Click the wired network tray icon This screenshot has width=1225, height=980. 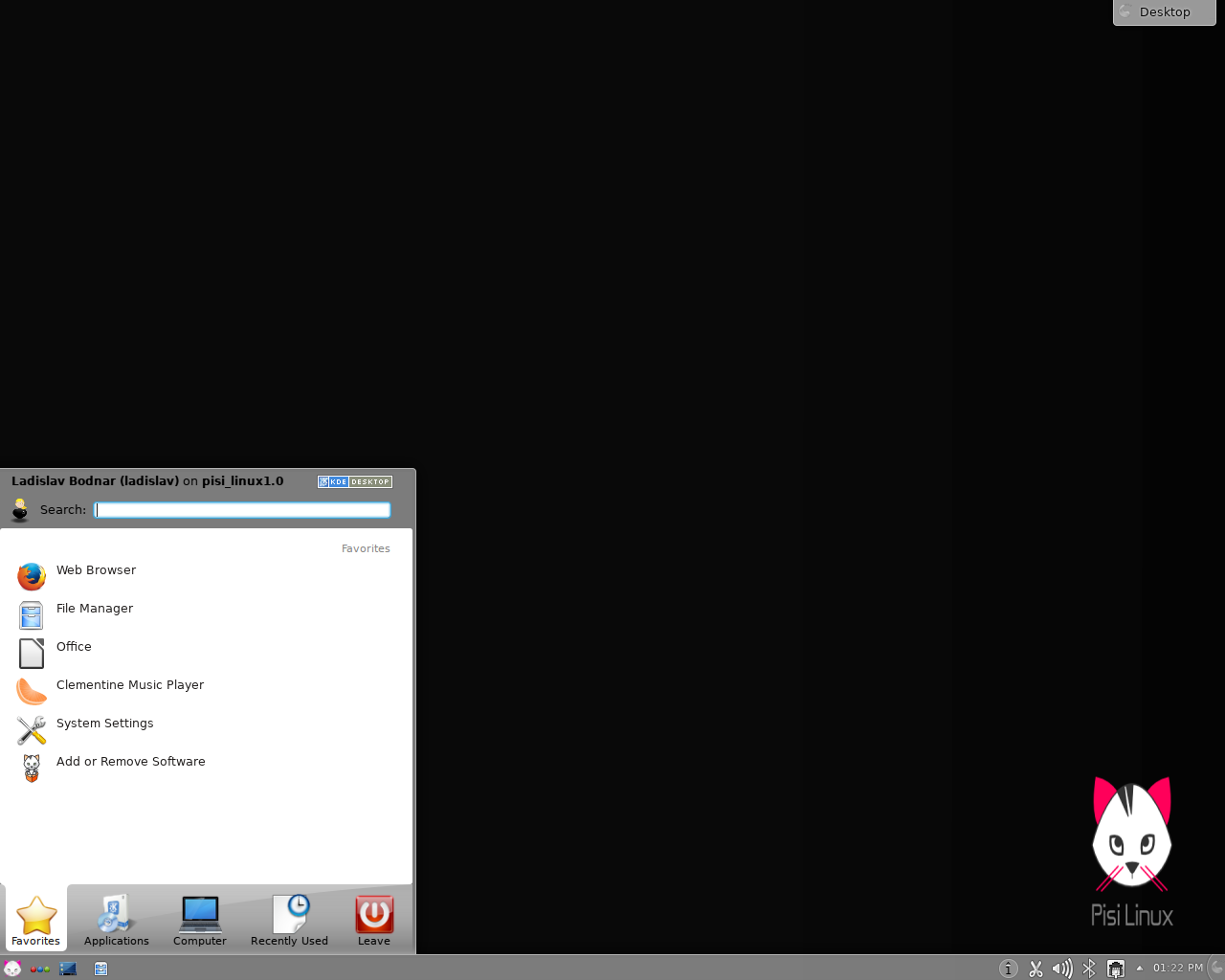(1115, 969)
